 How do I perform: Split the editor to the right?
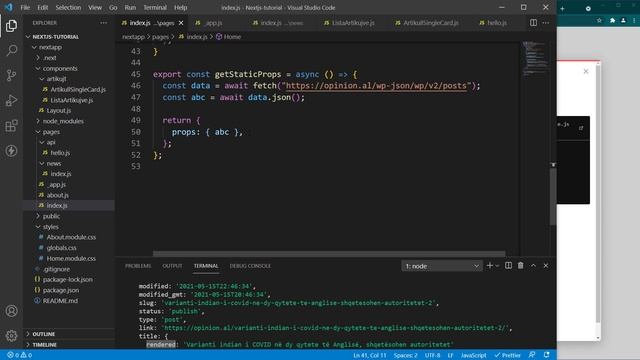533,23
